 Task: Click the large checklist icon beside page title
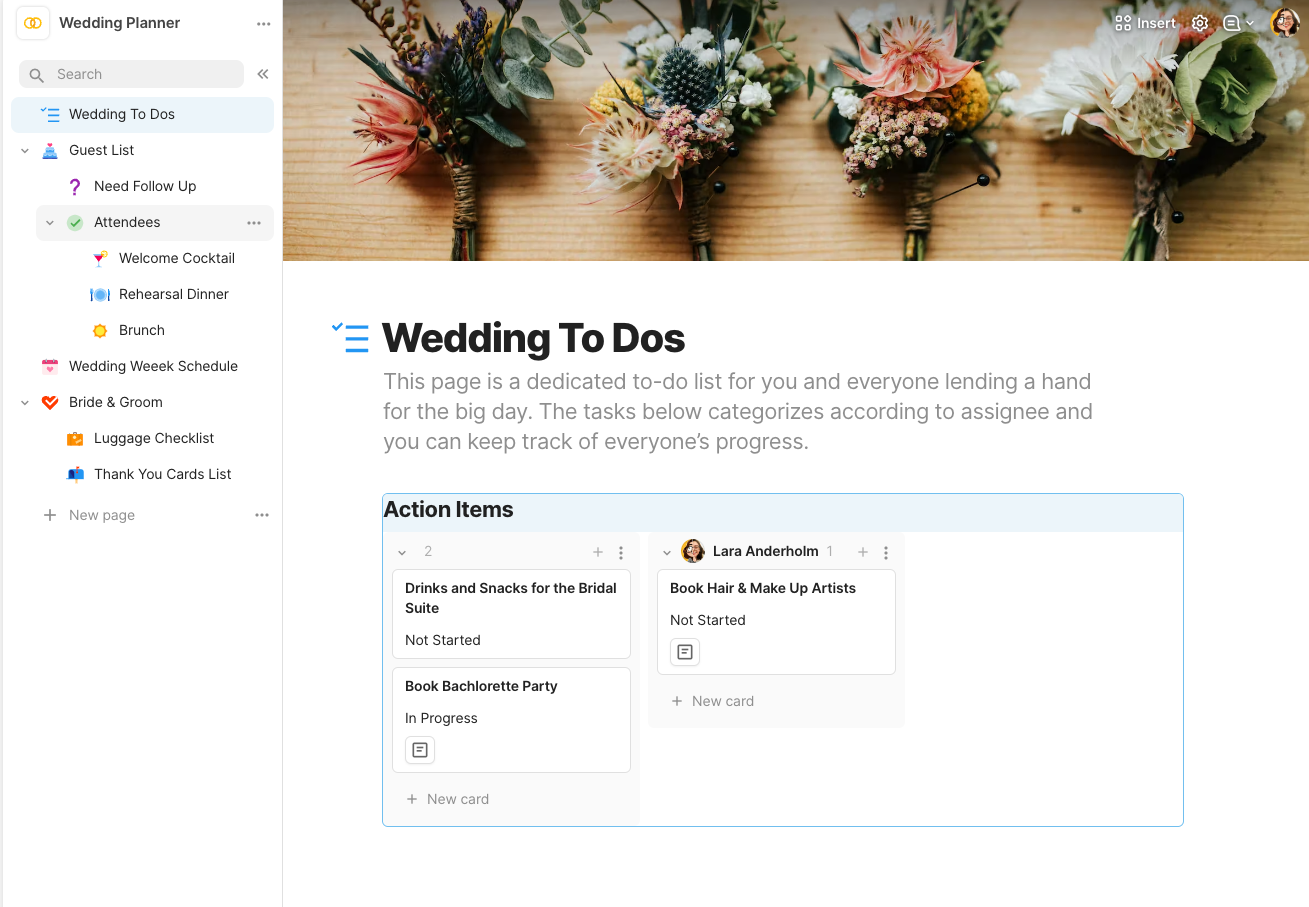point(351,338)
